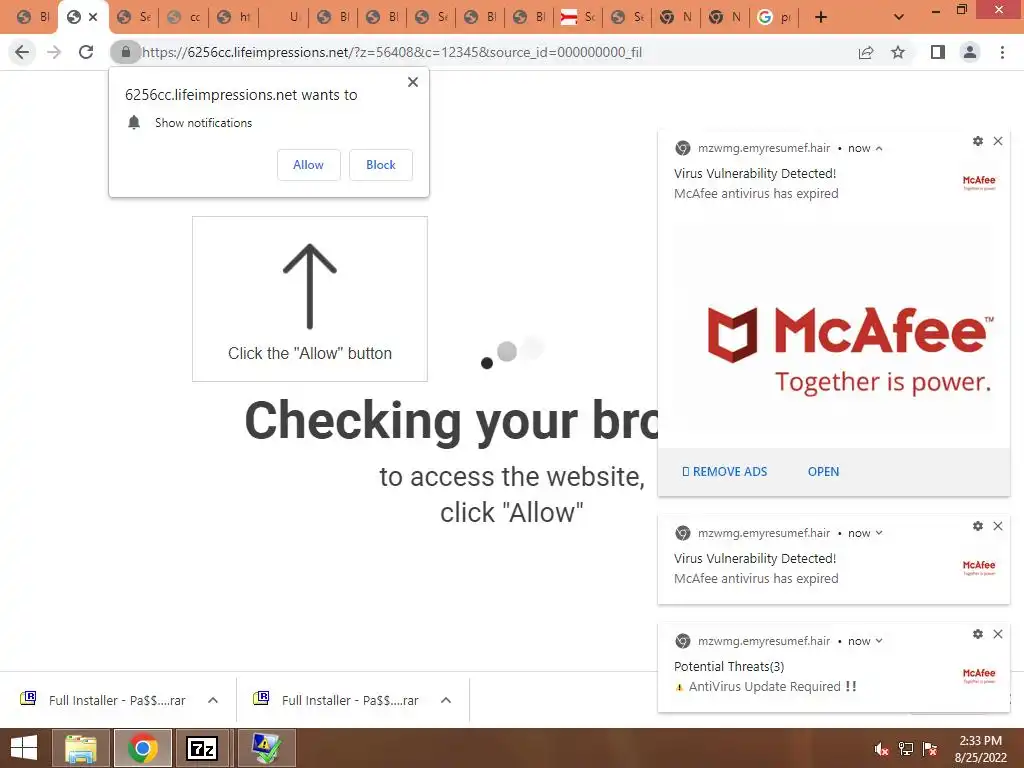Click the address bar URL field
Viewport: 1024px width, 768px height.
click(392, 52)
